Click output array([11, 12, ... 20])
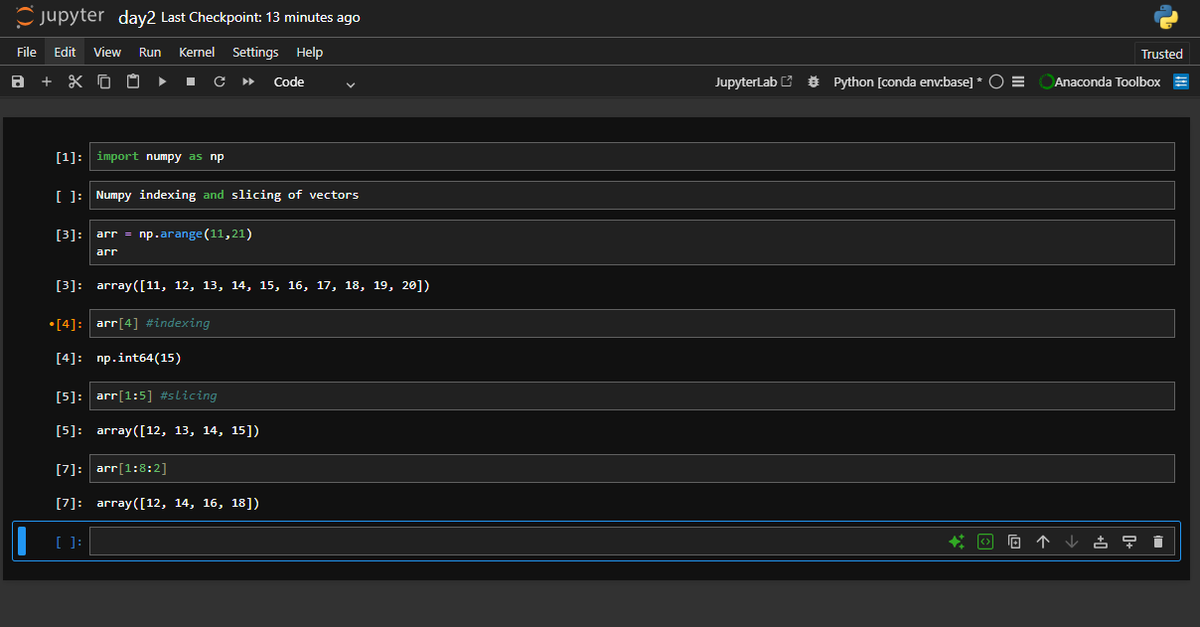 pos(263,286)
